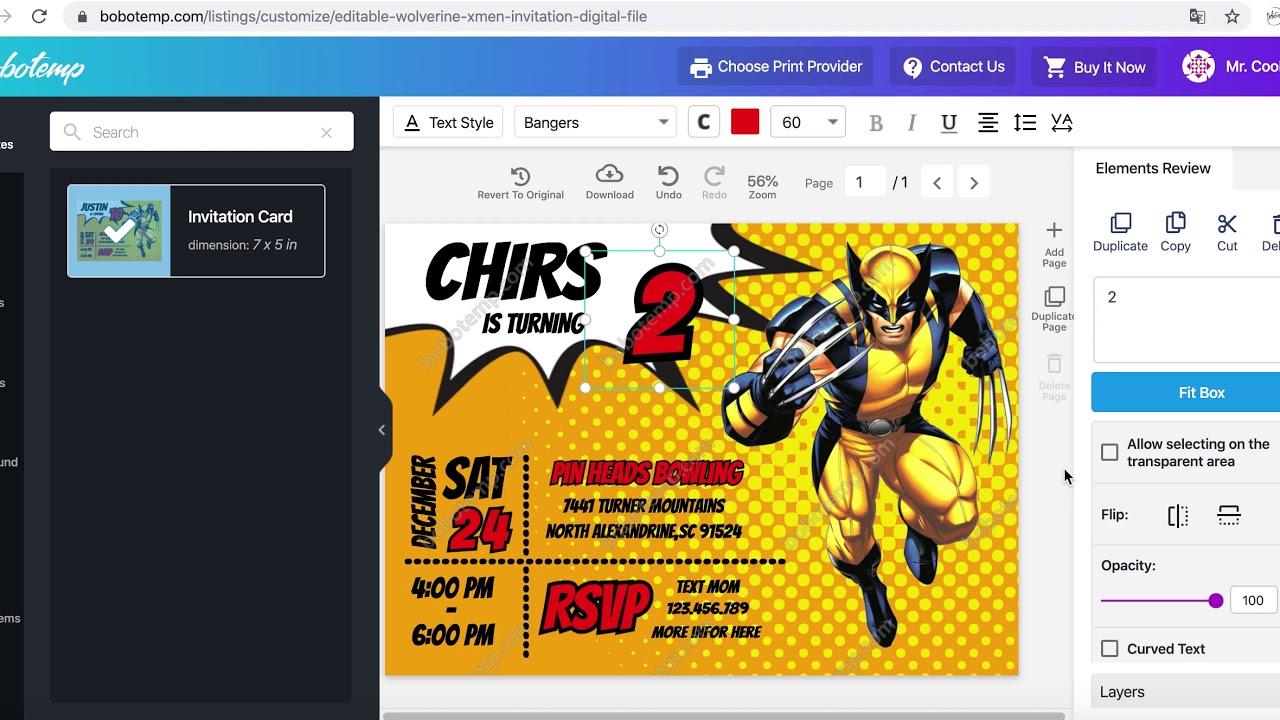
Task: Select PIN HEADS BOWLING text on canvas
Action: tap(646, 472)
